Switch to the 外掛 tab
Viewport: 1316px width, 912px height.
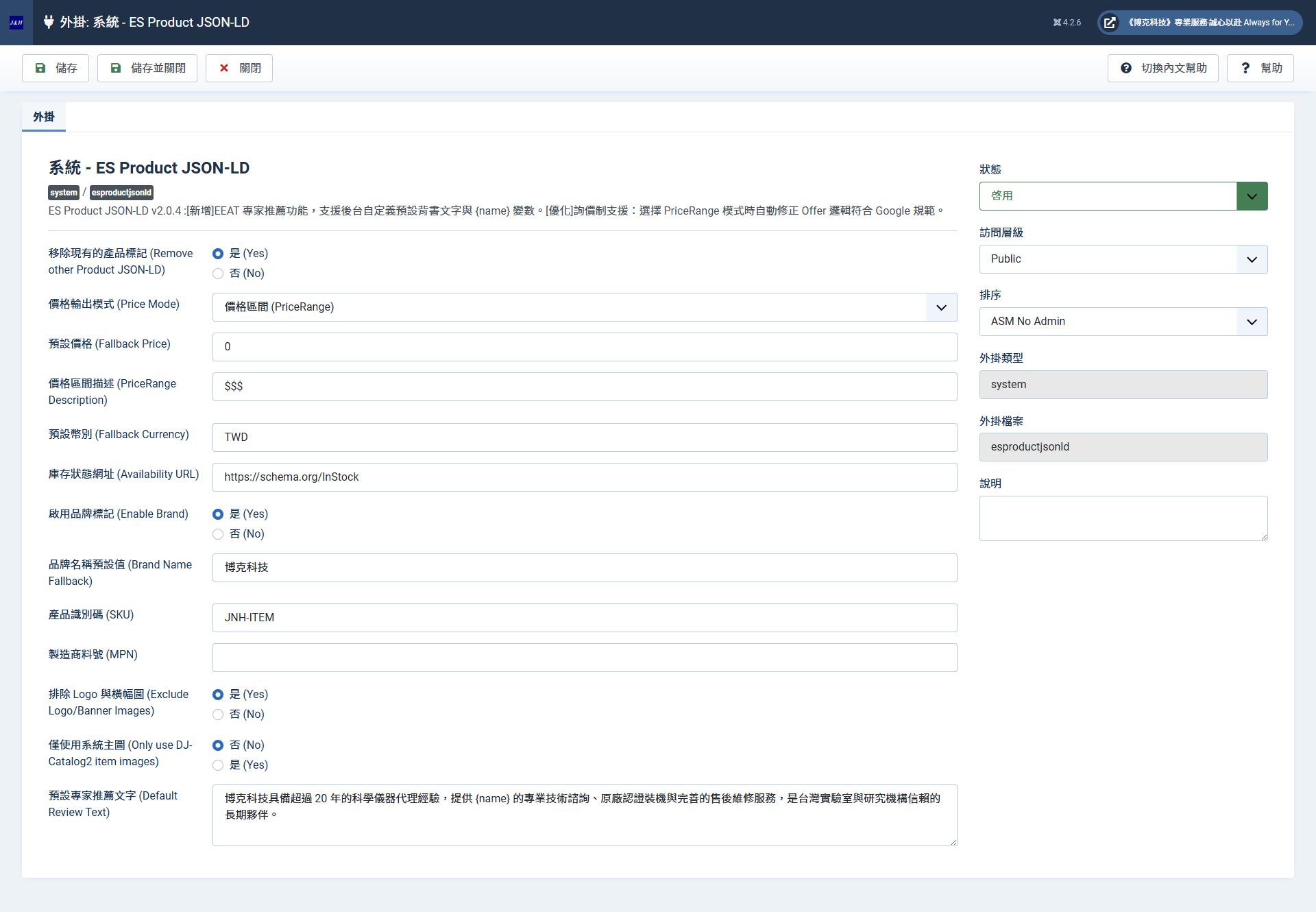[x=43, y=117]
